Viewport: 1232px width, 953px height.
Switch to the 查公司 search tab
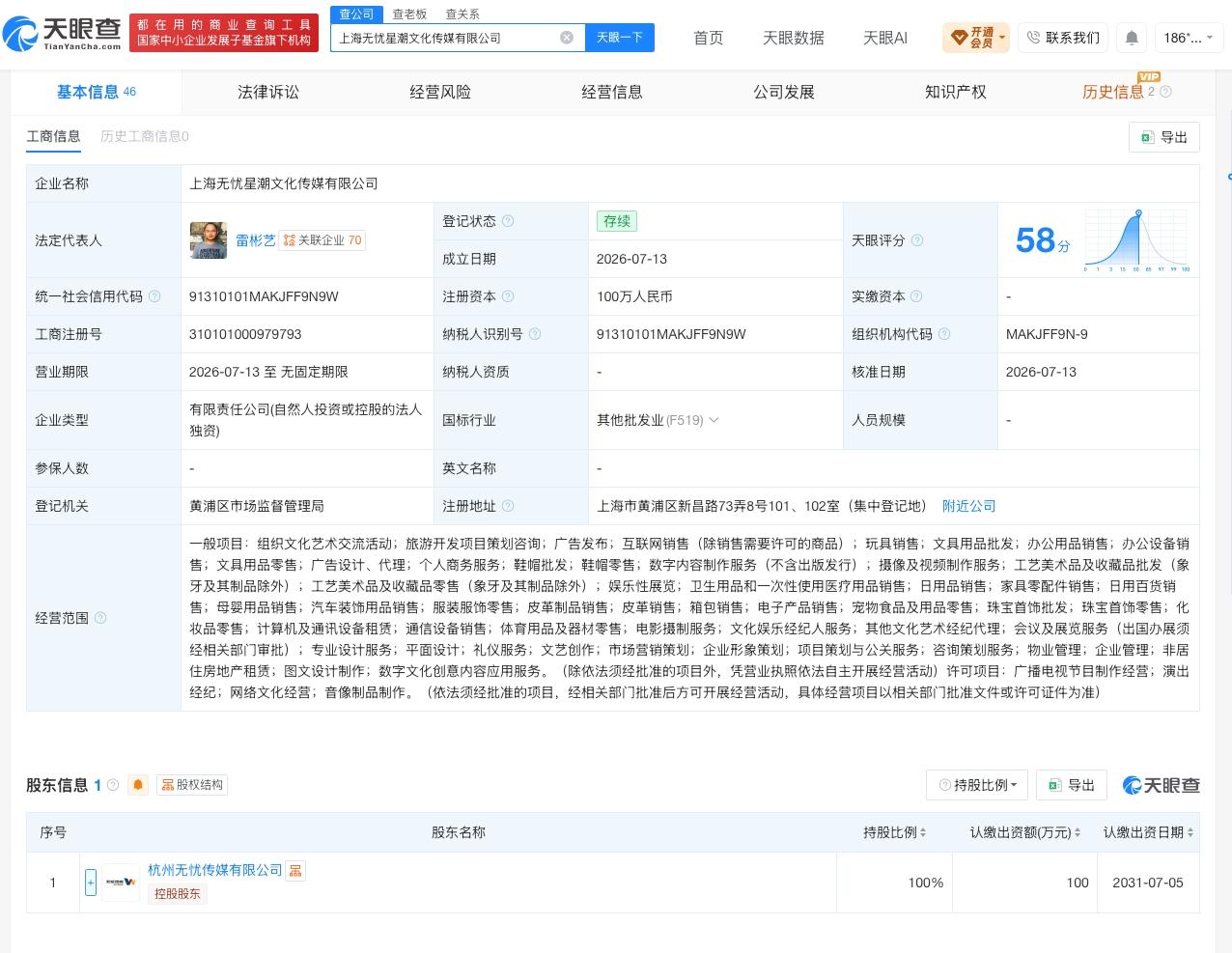point(356,14)
